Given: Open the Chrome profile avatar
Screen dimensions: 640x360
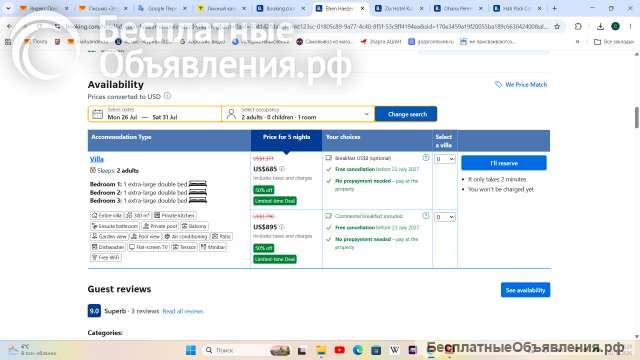Looking at the screenshot, I should 616,27.
